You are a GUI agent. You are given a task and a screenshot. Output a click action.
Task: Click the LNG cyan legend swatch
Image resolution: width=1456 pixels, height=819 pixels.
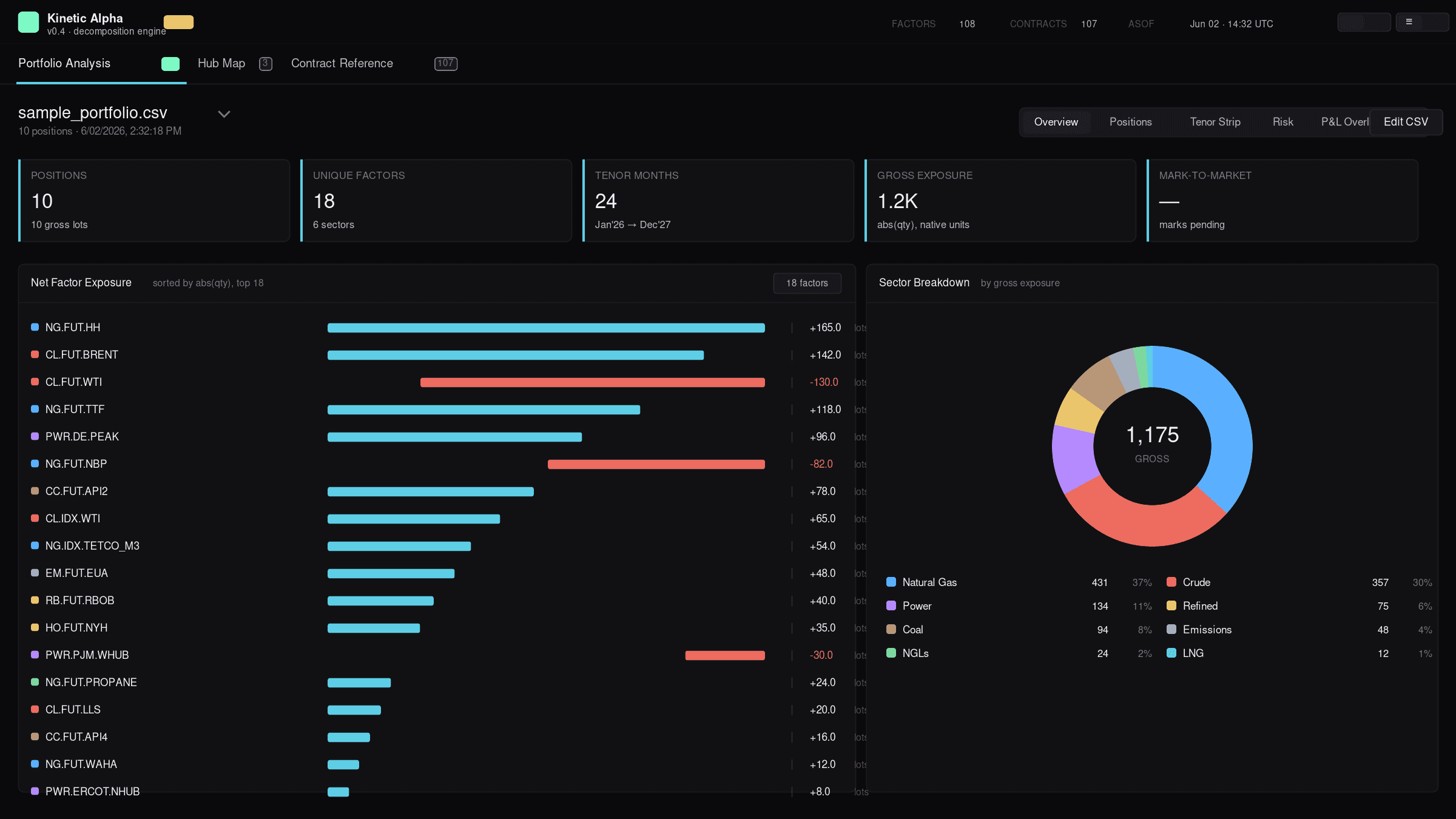coord(1171,653)
